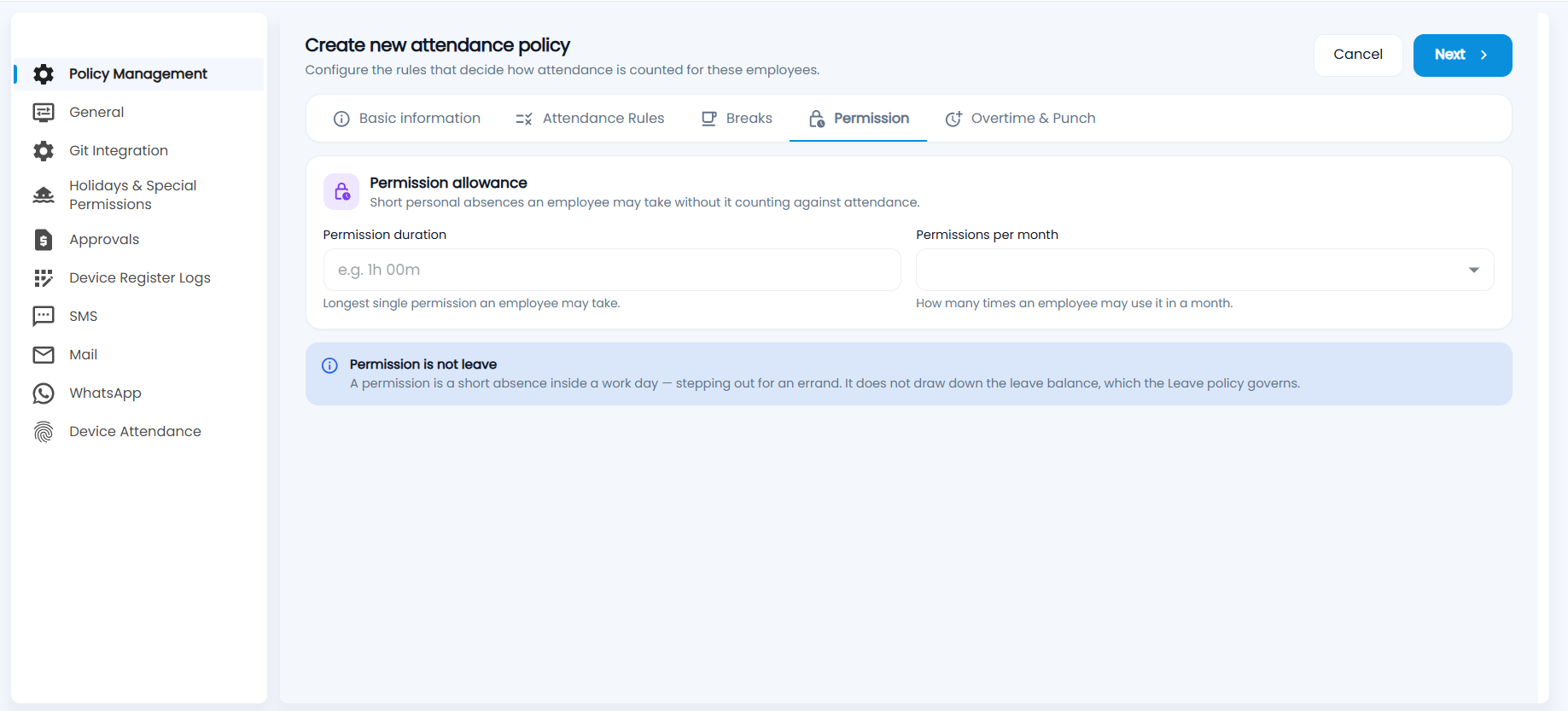Click the Device Register Logs icon
This screenshot has width=1568, height=711.
(x=44, y=278)
